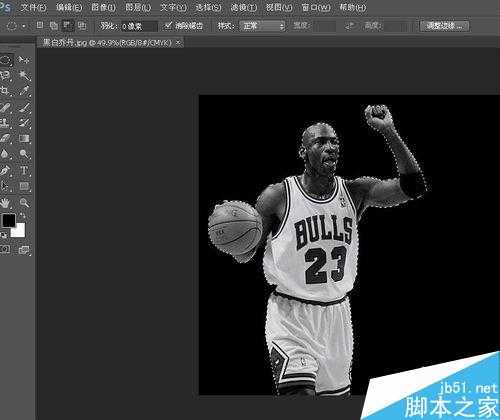Image resolution: width=500 pixels, height=420 pixels.
Task: Select the Crop tool
Action: click(5, 91)
